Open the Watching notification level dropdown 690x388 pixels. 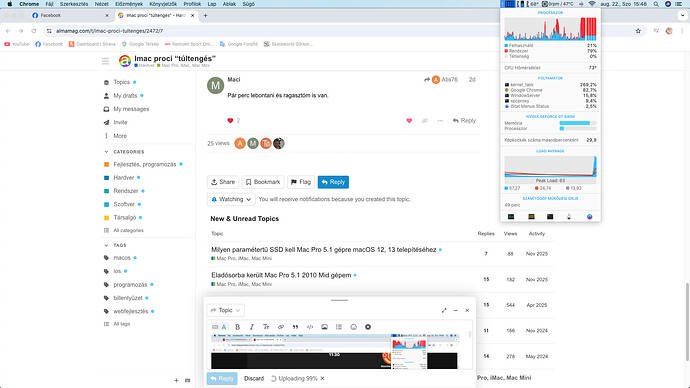(231, 199)
